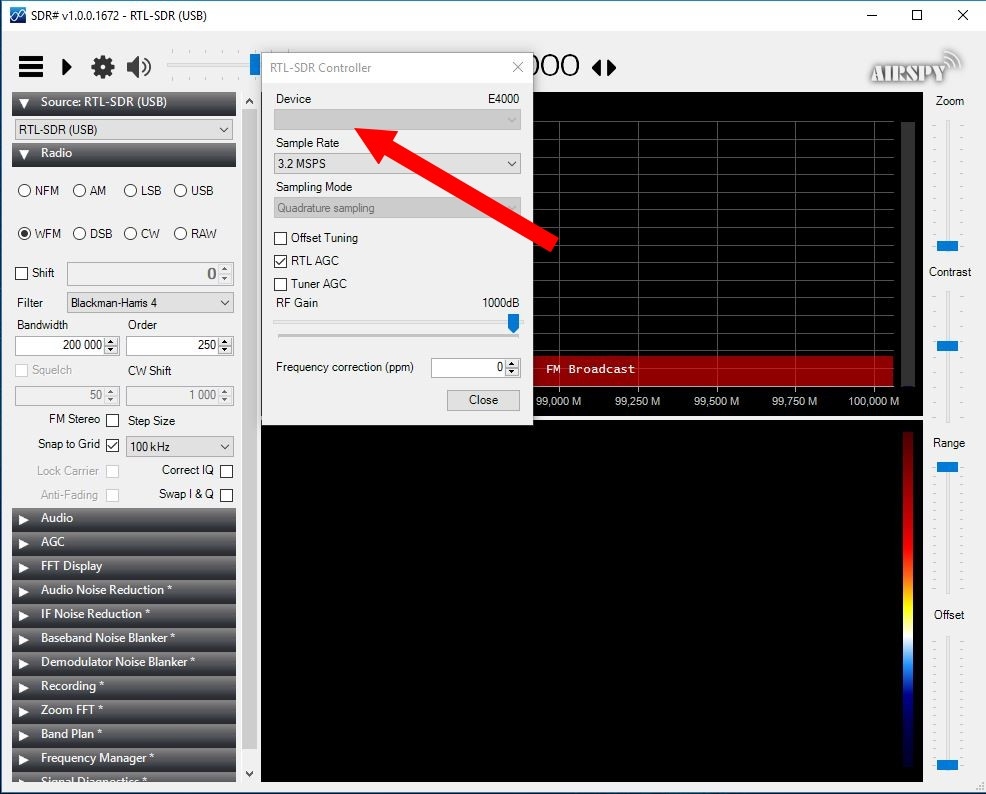This screenshot has width=986, height=794.
Task: Expand the AGC panel
Action: point(124,543)
